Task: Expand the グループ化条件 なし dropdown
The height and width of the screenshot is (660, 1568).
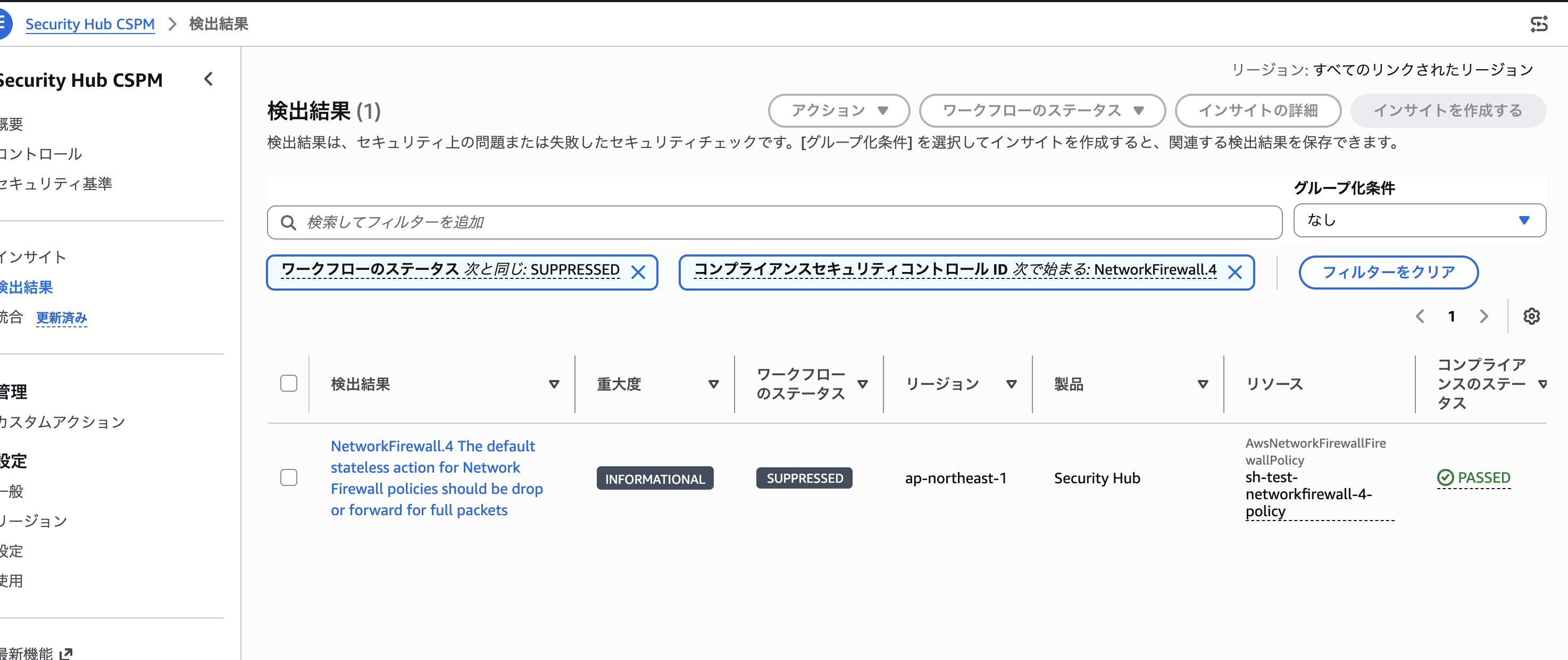Action: click(x=1420, y=220)
